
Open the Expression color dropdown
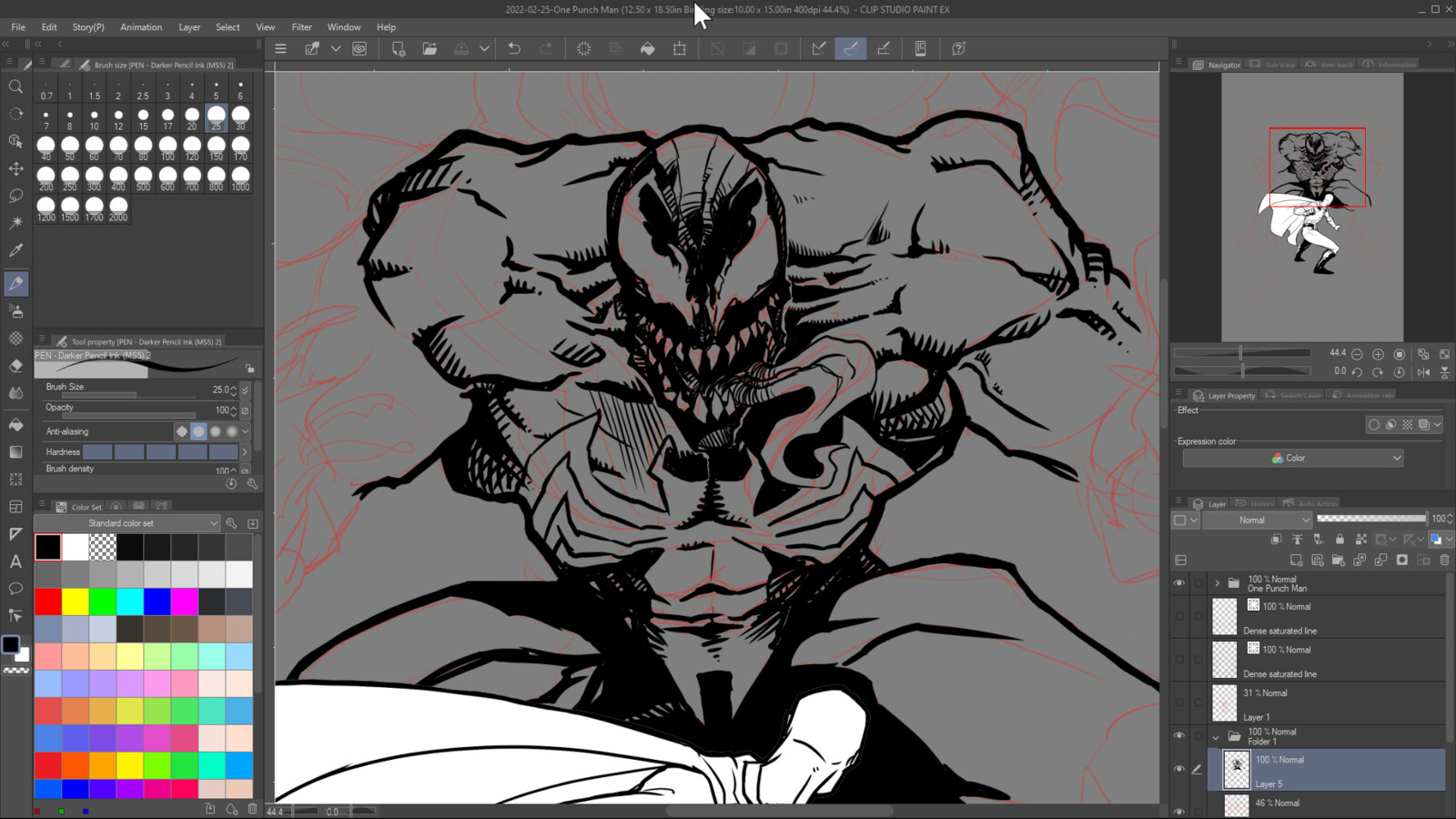pyautogui.click(x=1292, y=458)
